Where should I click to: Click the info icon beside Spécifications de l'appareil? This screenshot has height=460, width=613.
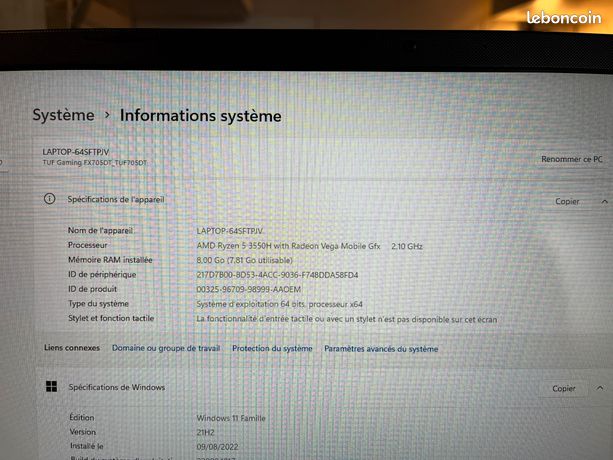pyautogui.click(x=49, y=199)
